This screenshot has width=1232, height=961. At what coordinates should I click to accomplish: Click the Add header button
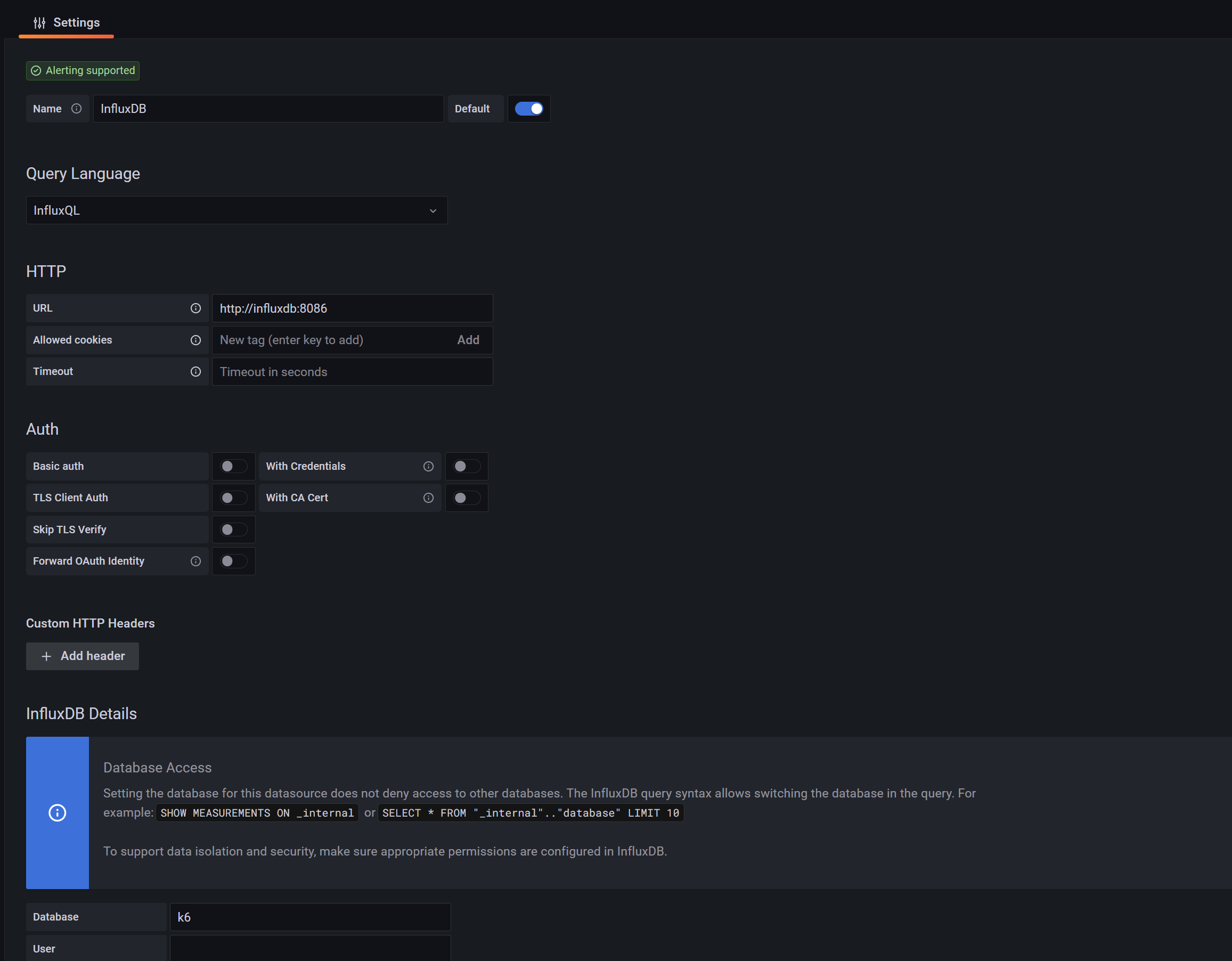[x=83, y=656]
